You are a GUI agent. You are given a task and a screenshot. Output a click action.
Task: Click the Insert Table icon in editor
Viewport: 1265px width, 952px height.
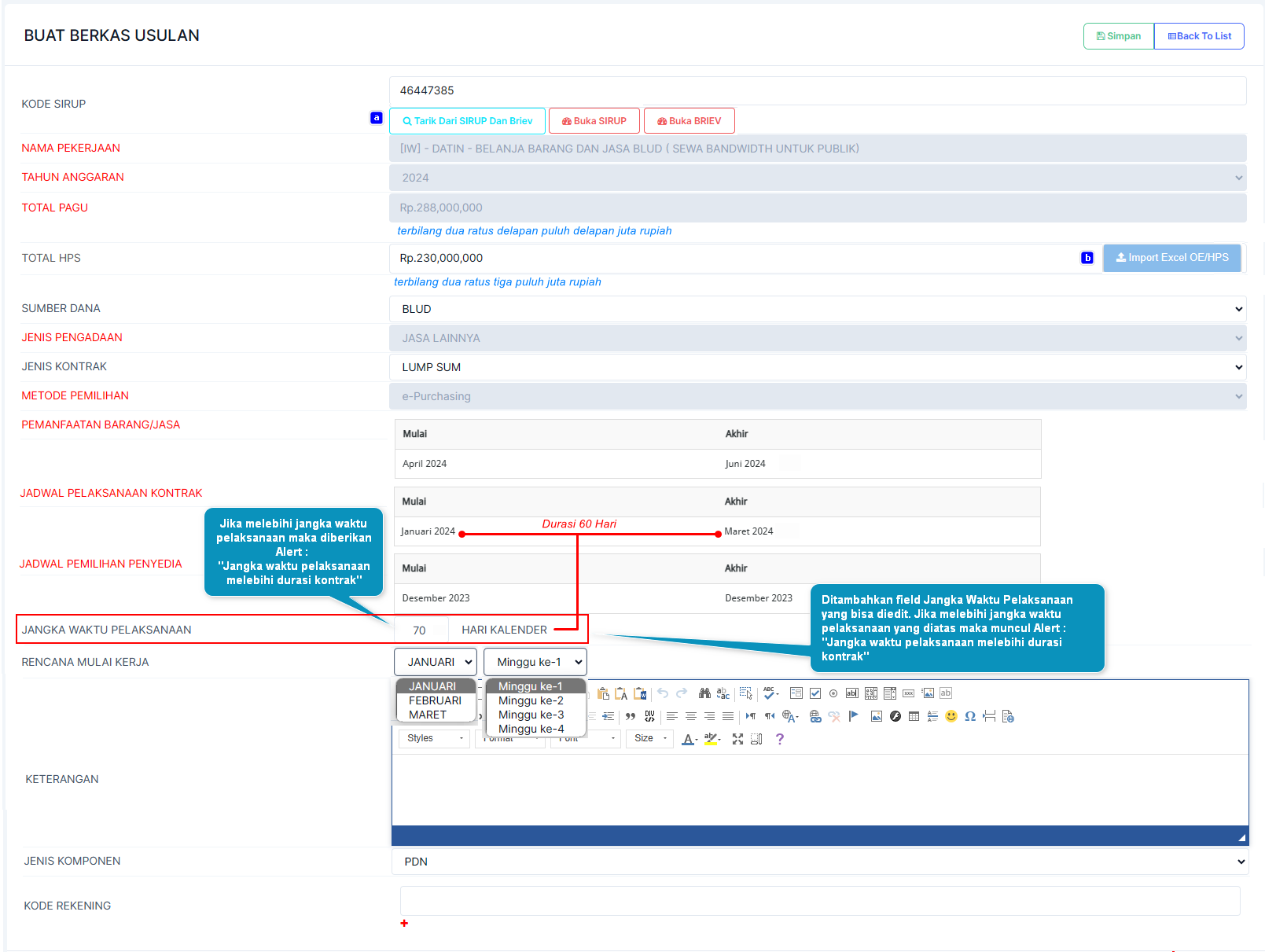click(914, 716)
